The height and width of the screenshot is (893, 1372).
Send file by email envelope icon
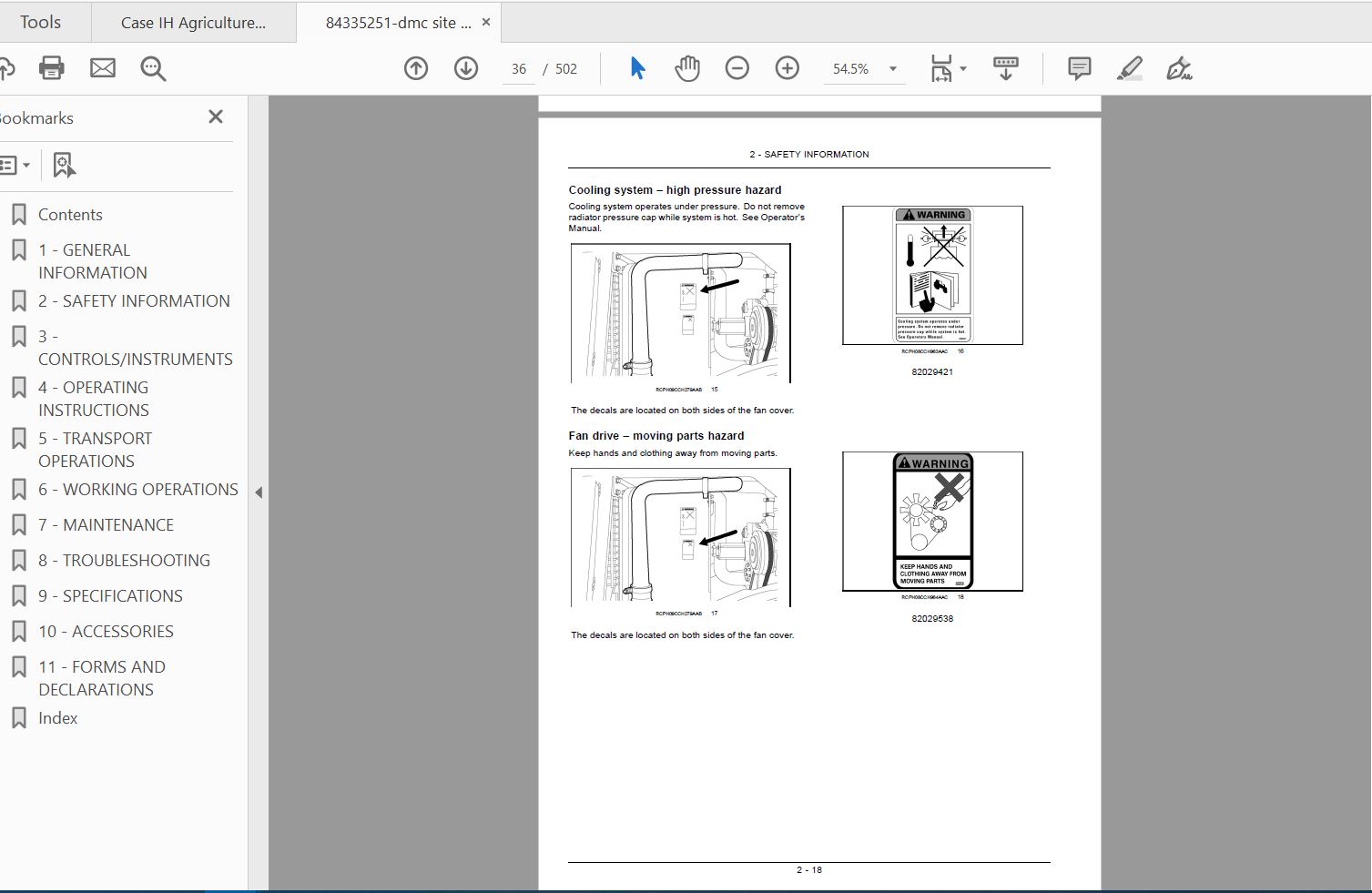(103, 68)
